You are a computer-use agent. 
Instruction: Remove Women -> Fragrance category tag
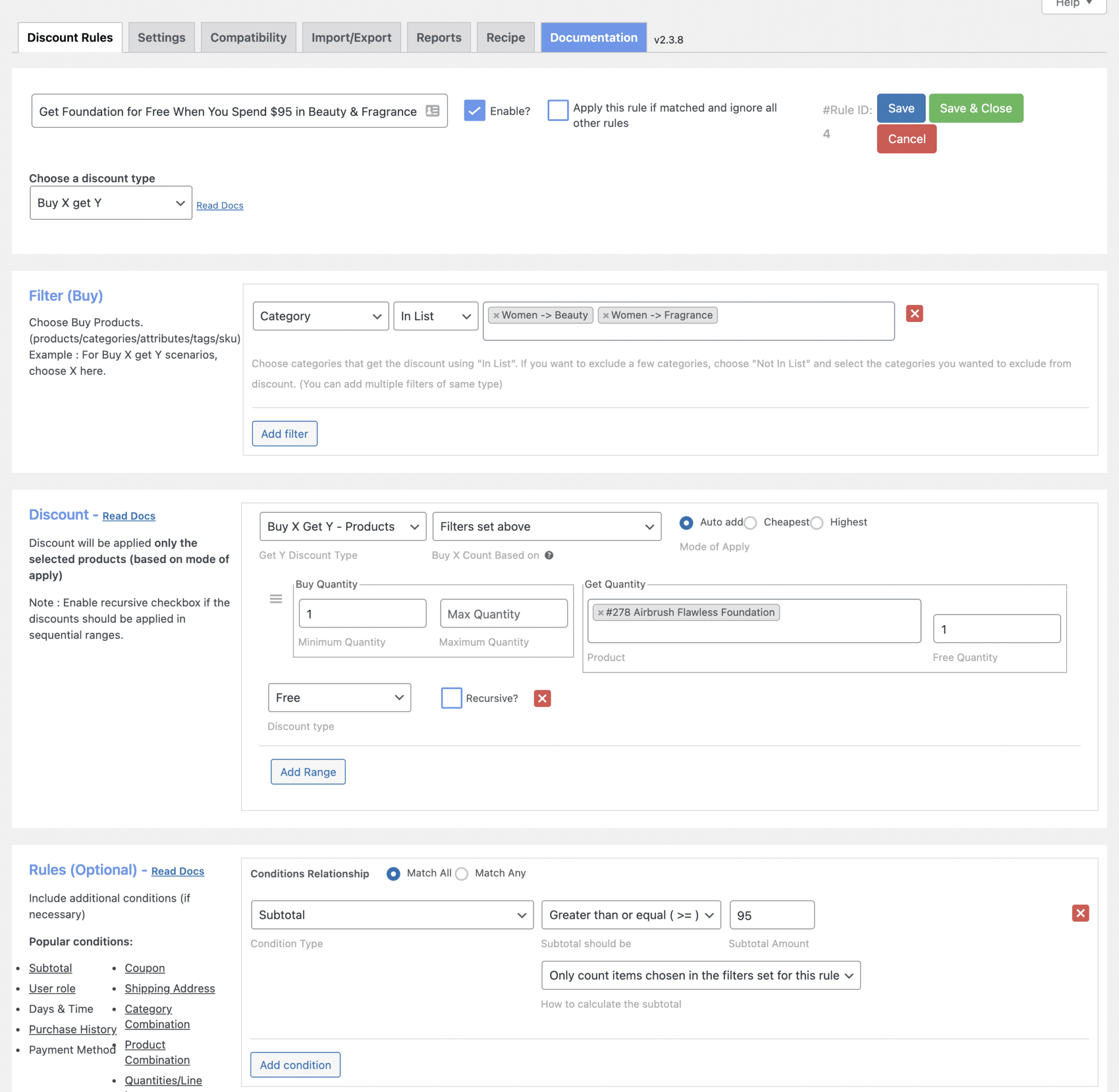(605, 315)
